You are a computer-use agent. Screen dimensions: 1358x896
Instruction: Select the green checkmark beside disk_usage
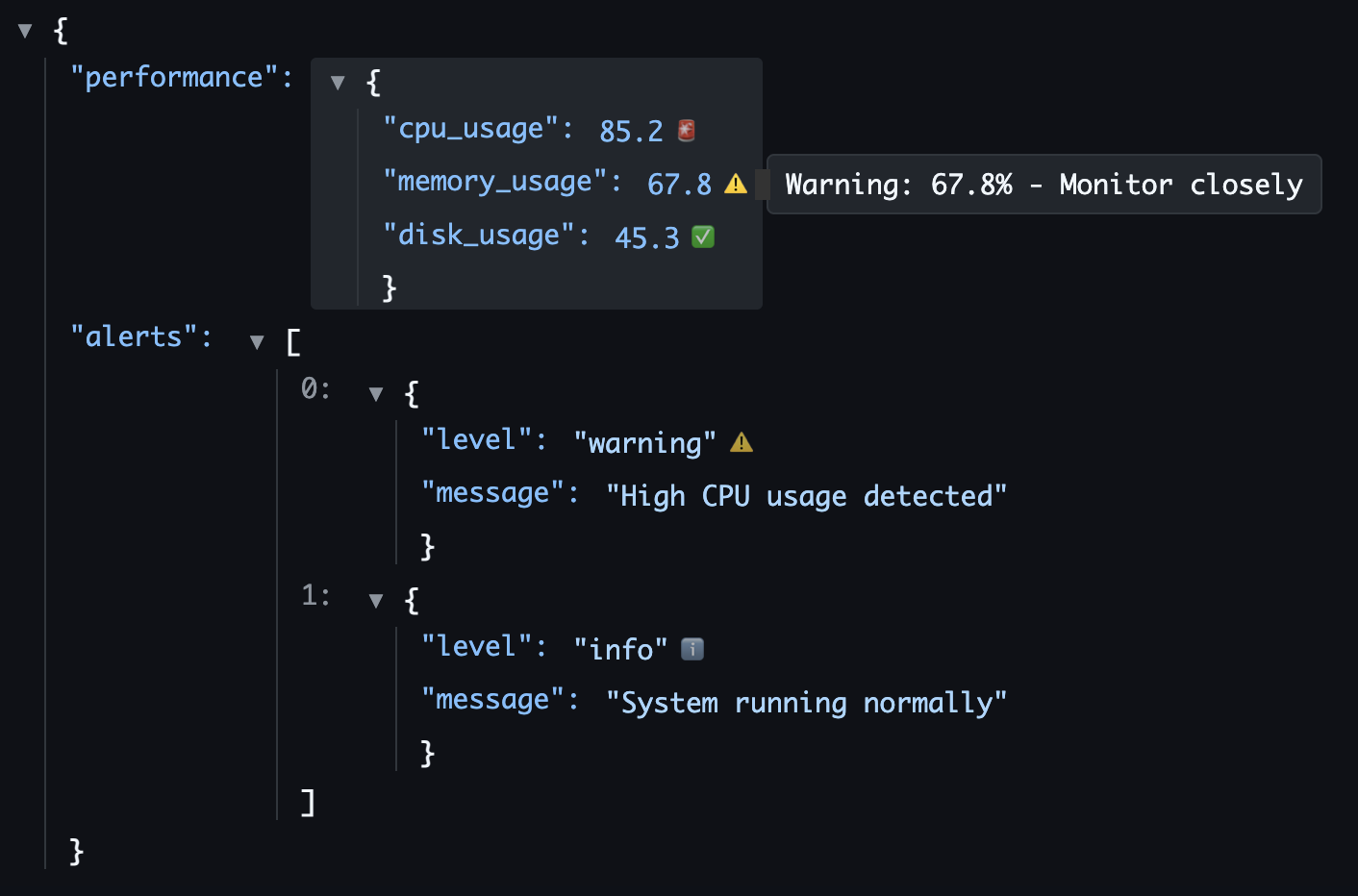[x=703, y=236]
